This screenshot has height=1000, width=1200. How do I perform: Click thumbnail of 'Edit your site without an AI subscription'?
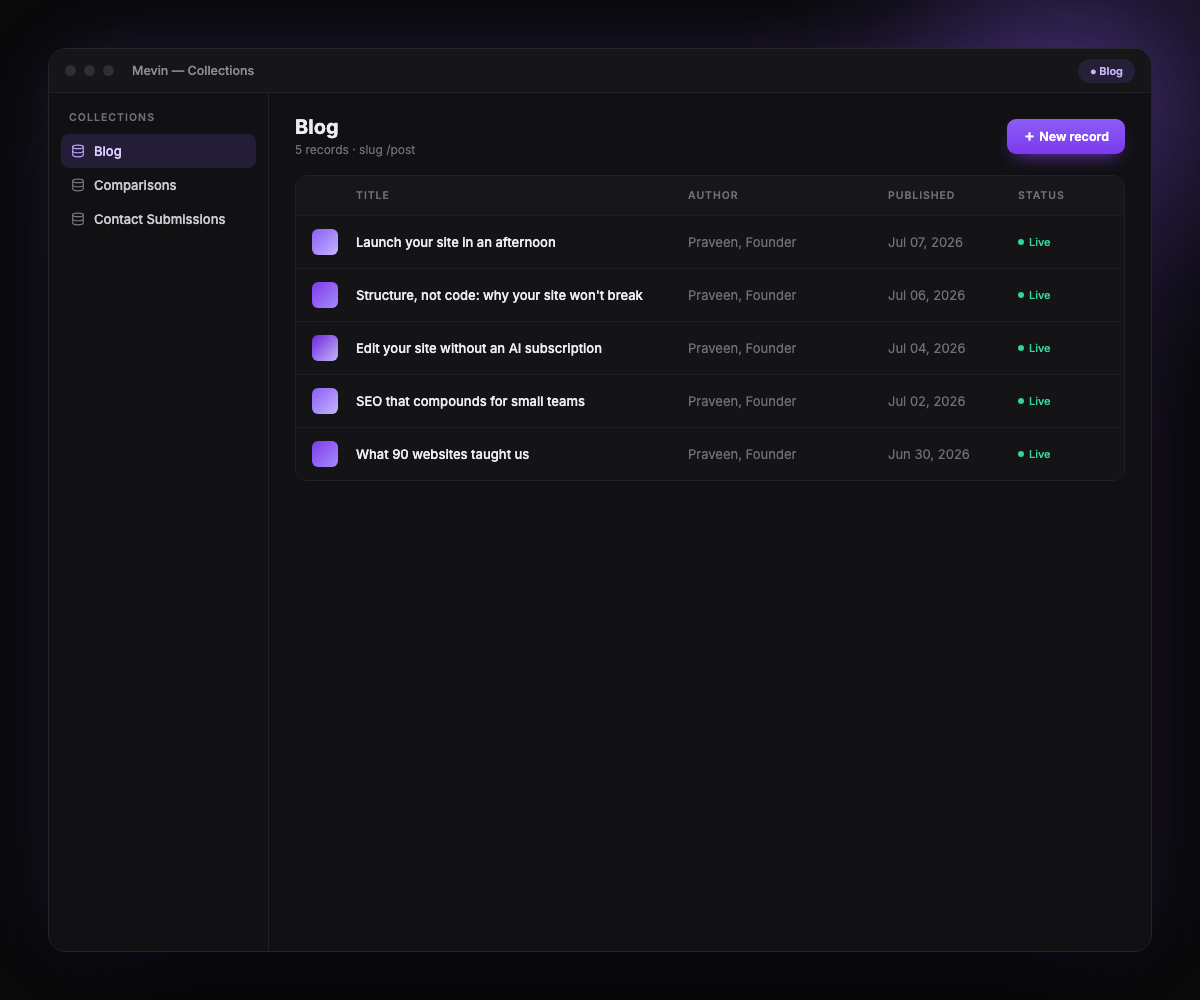tap(325, 348)
